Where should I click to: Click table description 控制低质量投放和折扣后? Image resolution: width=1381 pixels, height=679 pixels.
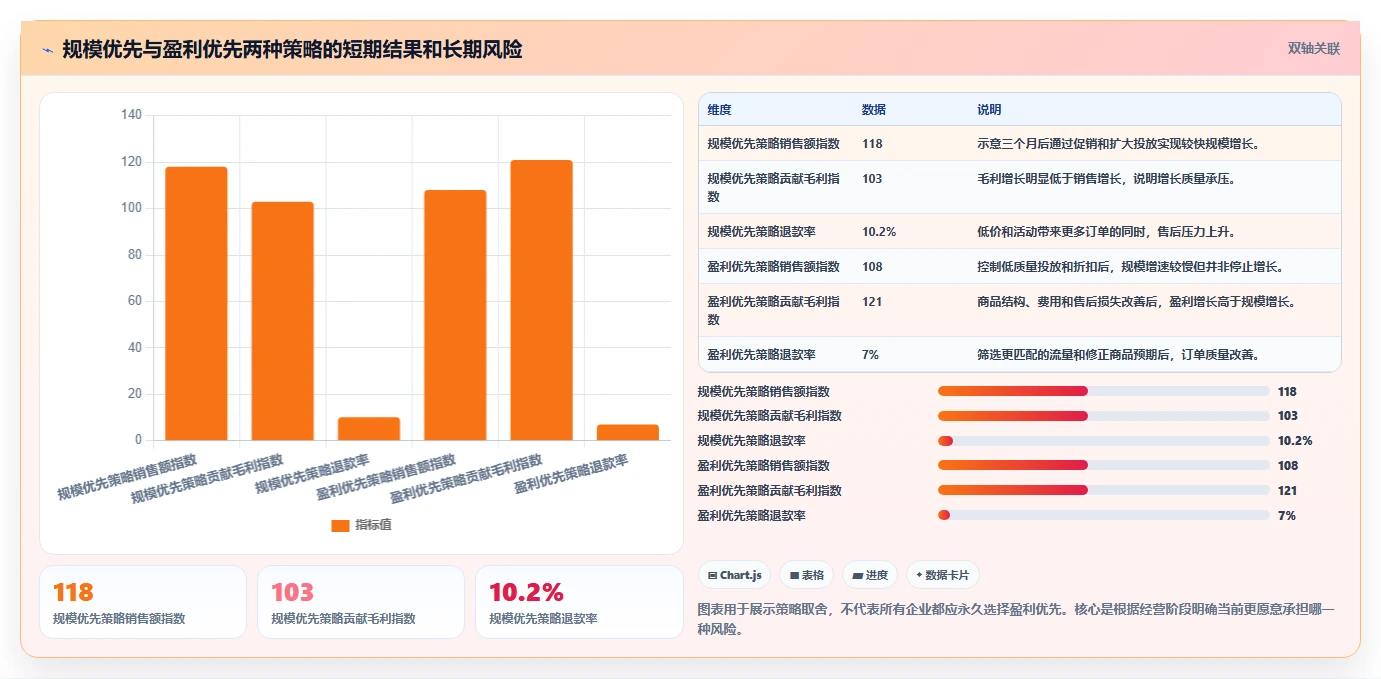click(x=1130, y=266)
